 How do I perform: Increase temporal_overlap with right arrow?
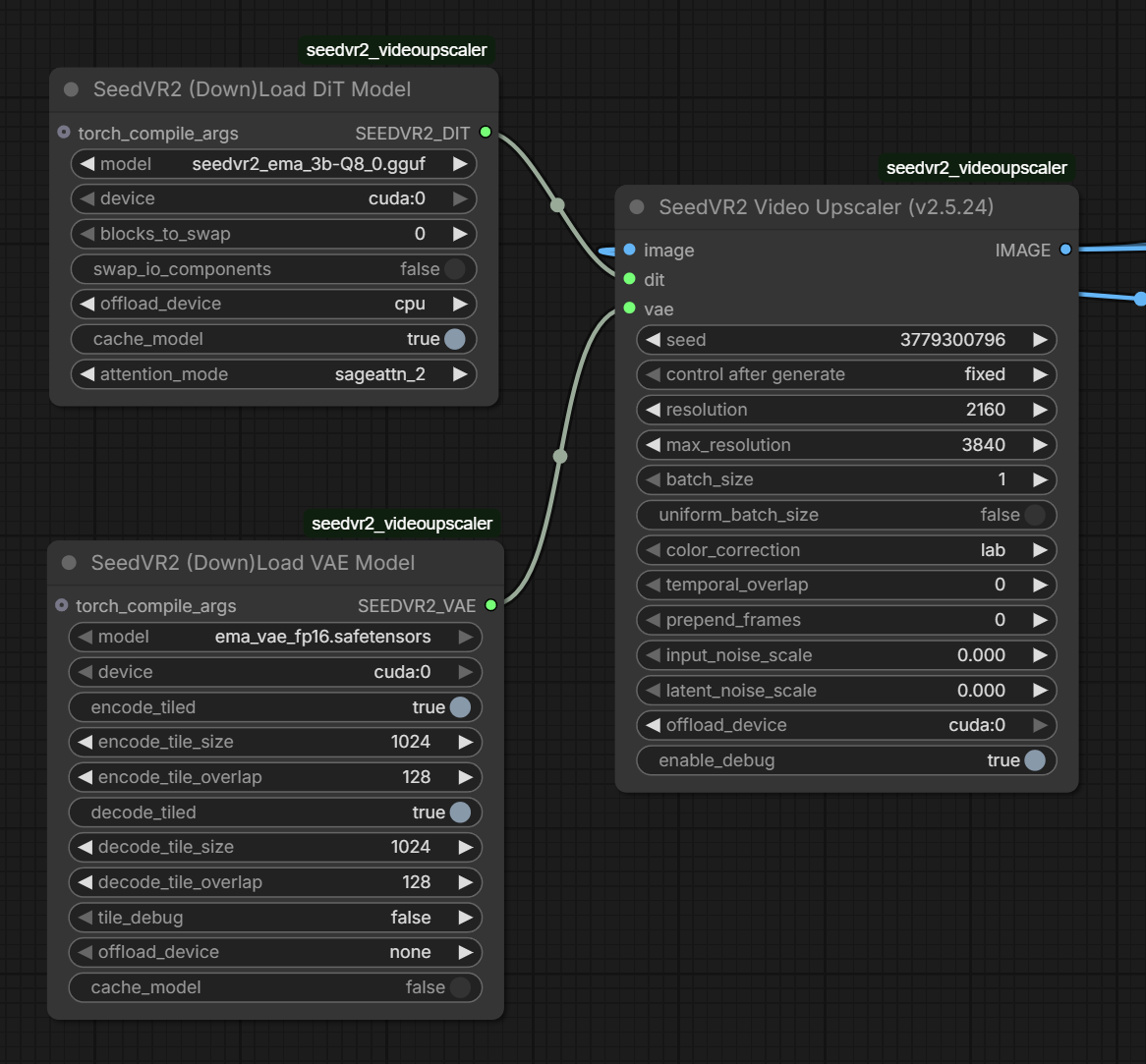(1039, 586)
